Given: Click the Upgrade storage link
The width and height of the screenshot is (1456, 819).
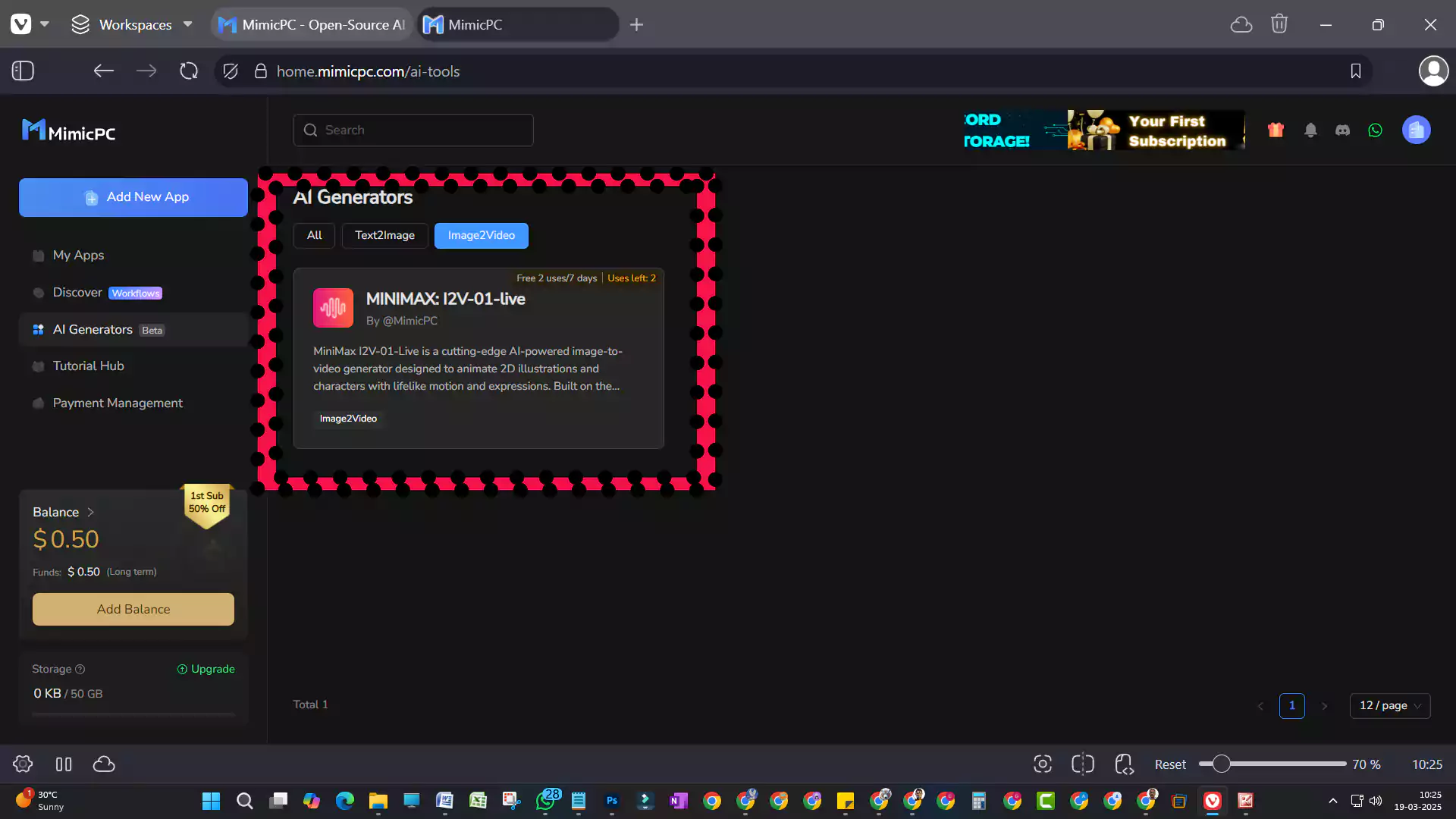Looking at the screenshot, I should point(206,670).
